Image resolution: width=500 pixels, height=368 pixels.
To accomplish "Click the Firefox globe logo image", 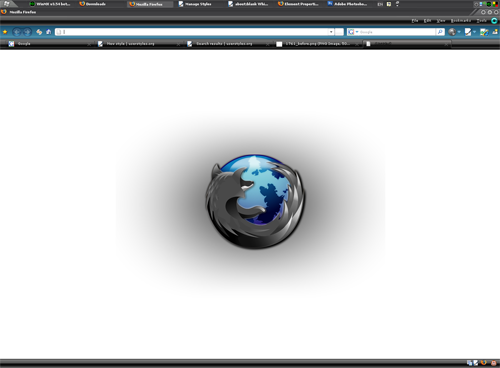I will (x=255, y=201).
